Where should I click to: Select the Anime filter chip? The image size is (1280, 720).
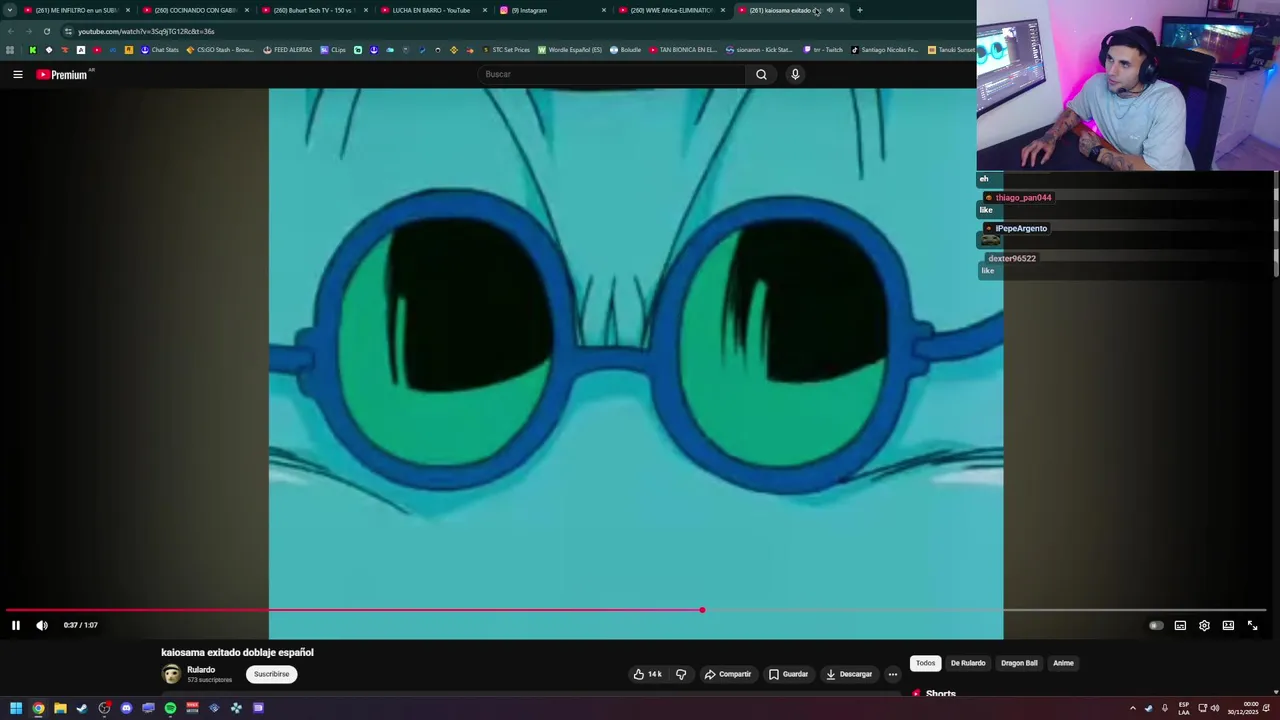coord(1063,663)
